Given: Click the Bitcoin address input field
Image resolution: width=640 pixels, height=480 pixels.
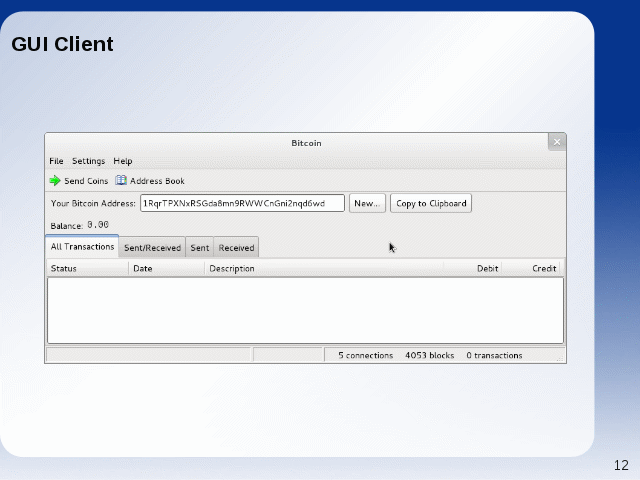Looking at the screenshot, I should click(x=242, y=203).
